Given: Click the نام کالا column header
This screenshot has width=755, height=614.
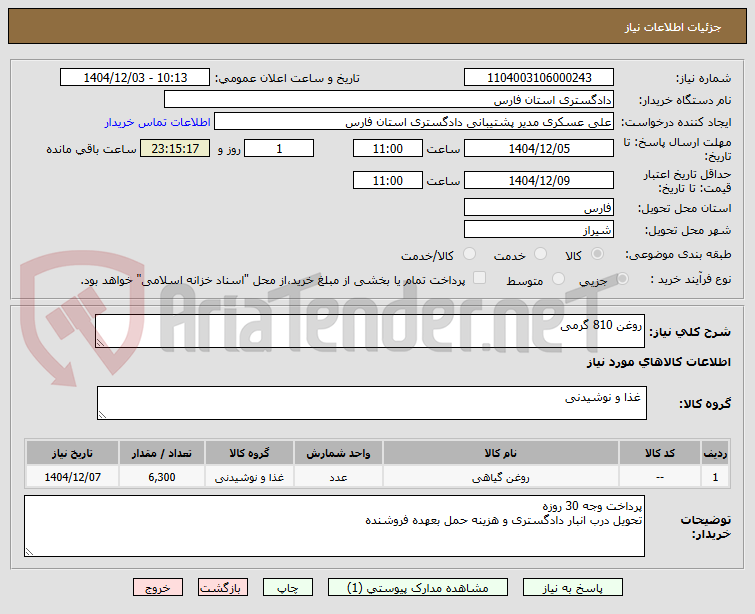Looking at the screenshot, I should click(501, 453).
